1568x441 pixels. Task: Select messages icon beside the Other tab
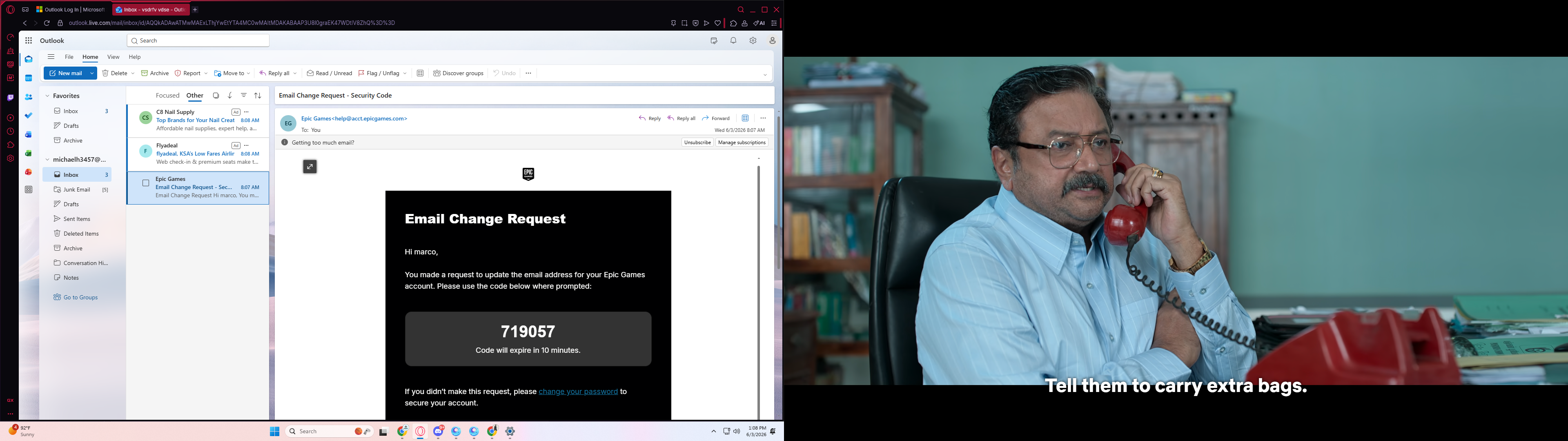[216, 96]
